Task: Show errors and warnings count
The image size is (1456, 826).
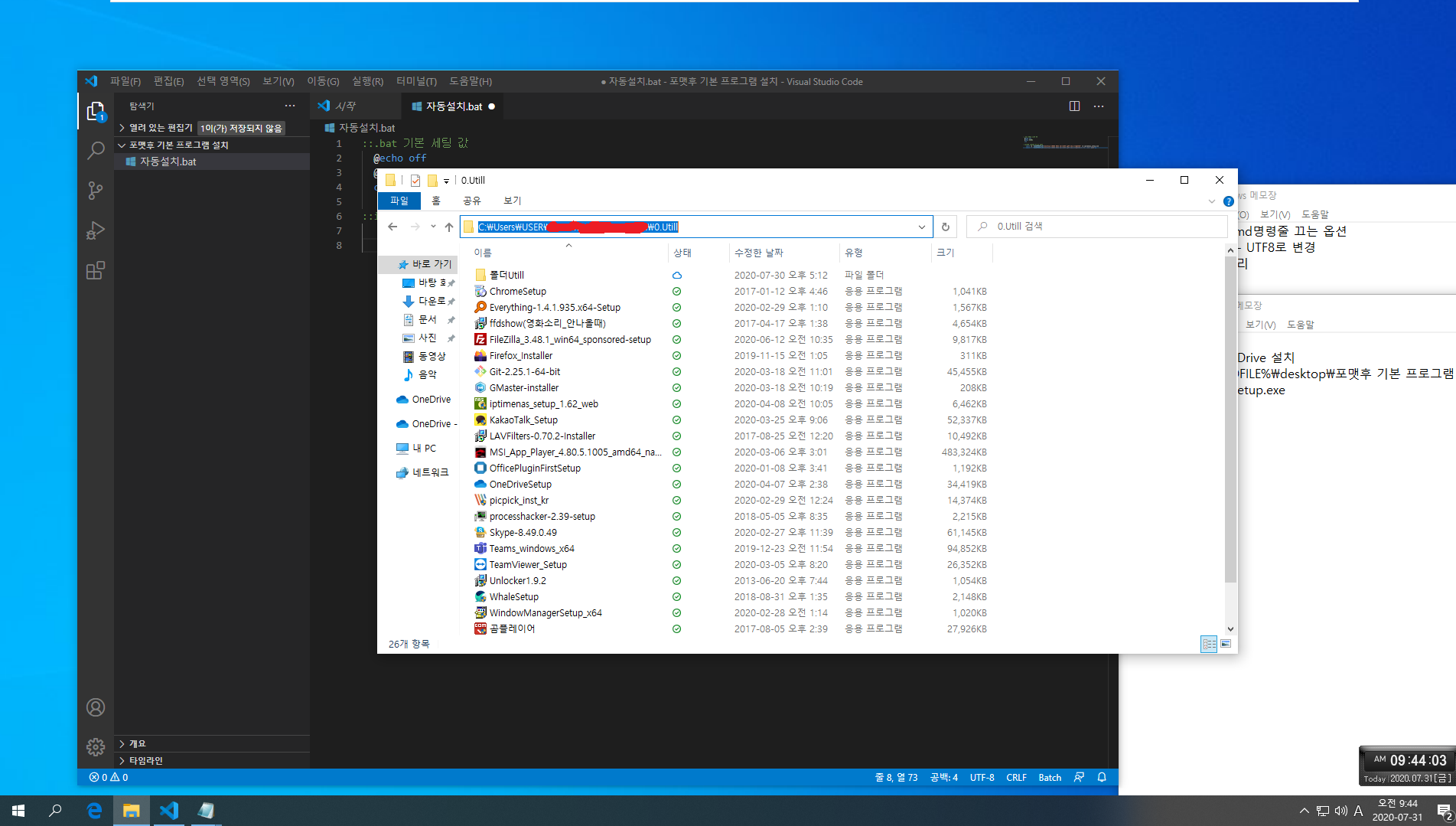Action: pyautogui.click(x=109, y=777)
